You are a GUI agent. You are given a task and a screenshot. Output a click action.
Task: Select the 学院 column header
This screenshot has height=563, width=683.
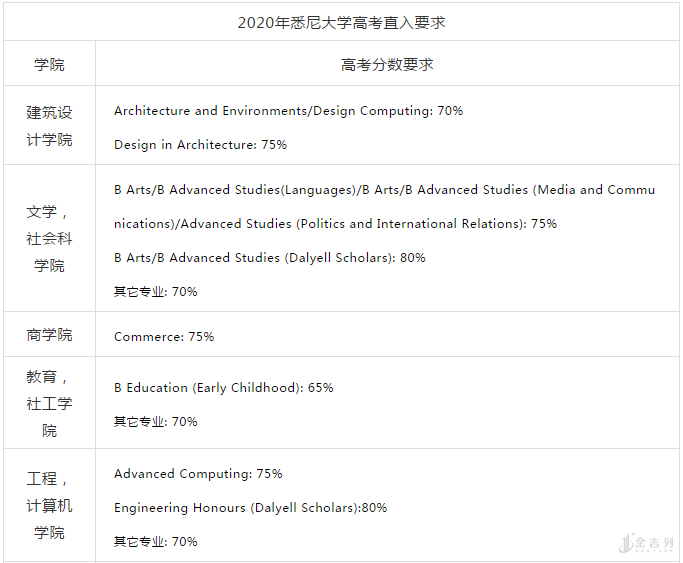[x=49, y=64]
